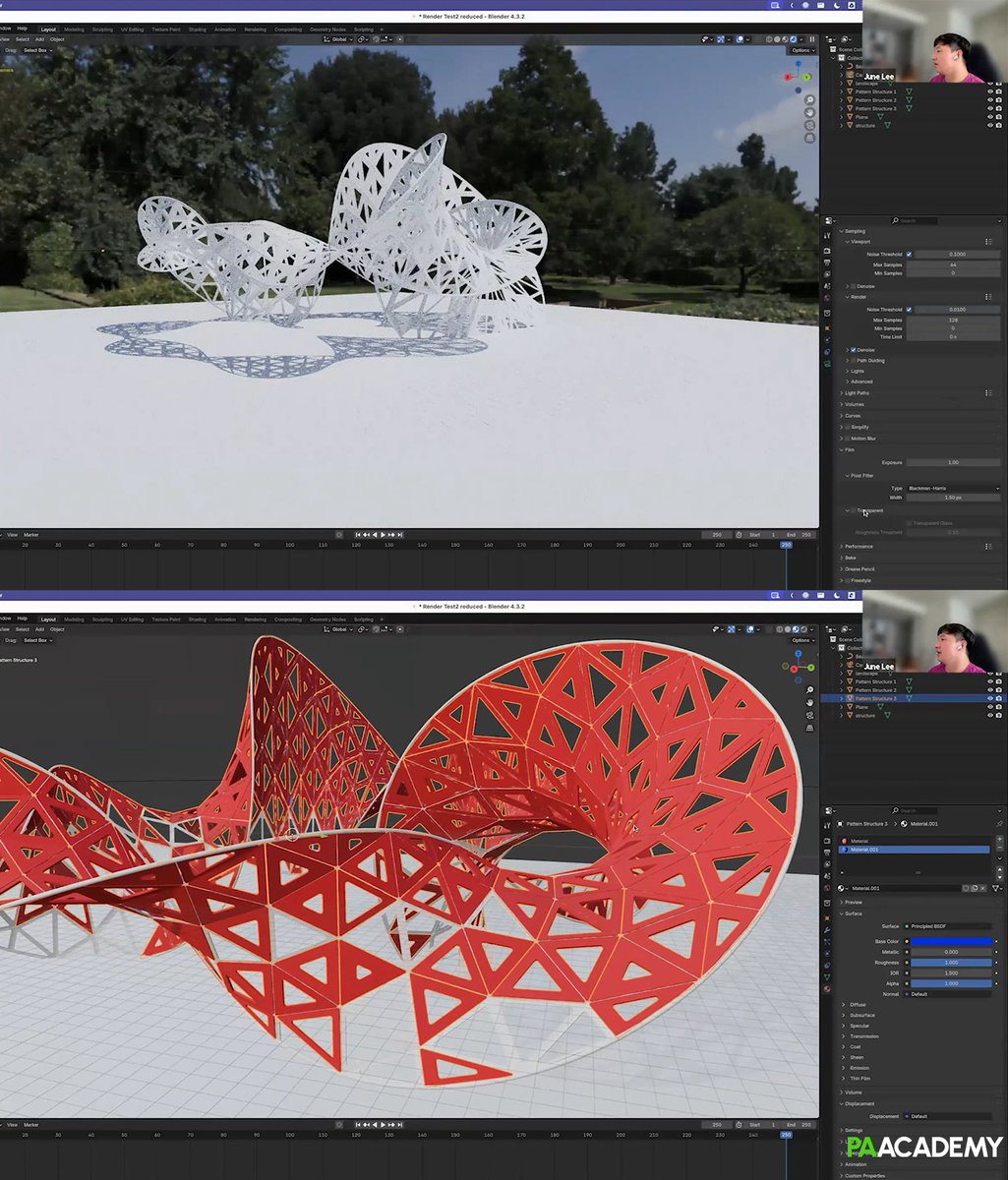Open the Options dropdown in the white-model viewport

click(802, 50)
